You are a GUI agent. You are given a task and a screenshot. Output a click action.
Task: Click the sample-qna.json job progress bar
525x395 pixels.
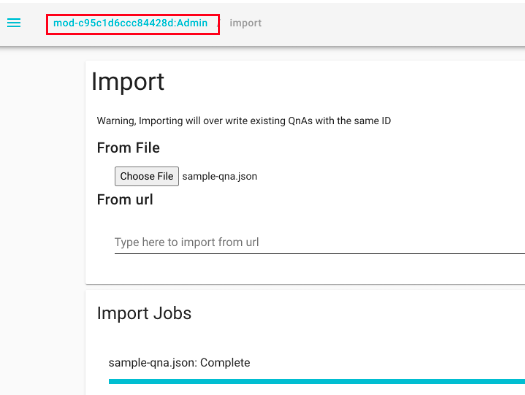(x=317, y=381)
